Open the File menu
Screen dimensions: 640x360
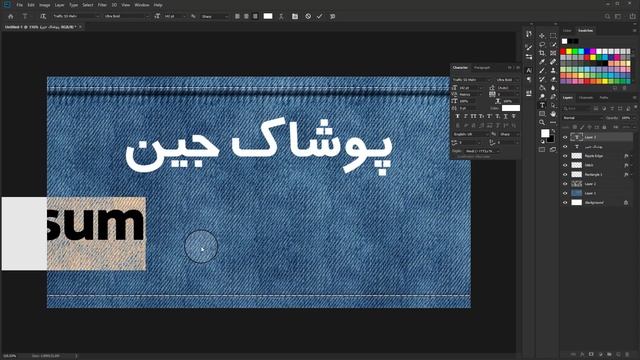pos(19,5)
